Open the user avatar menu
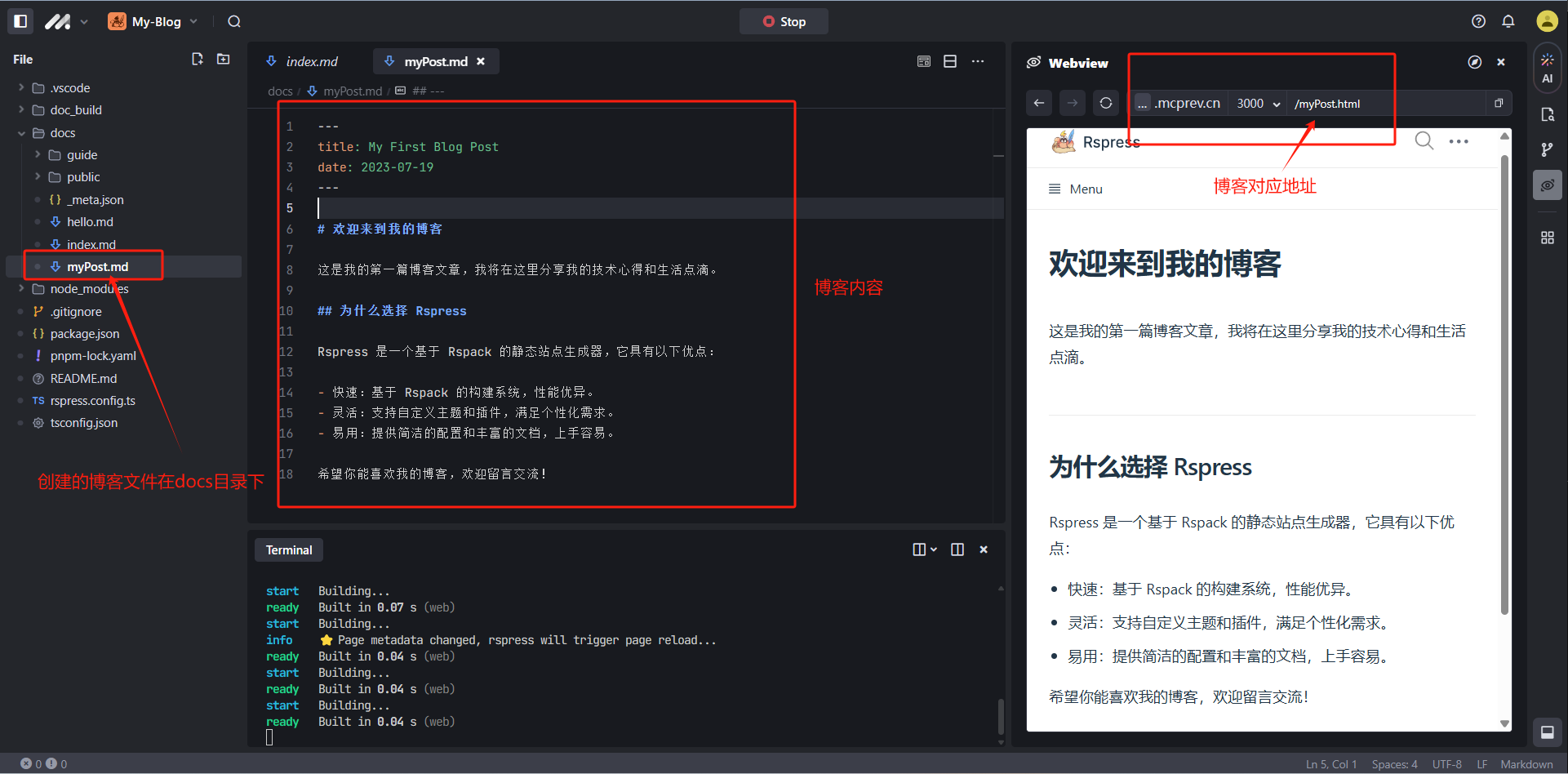This screenshot has width=1568, height=774. tap(1547, 21)
